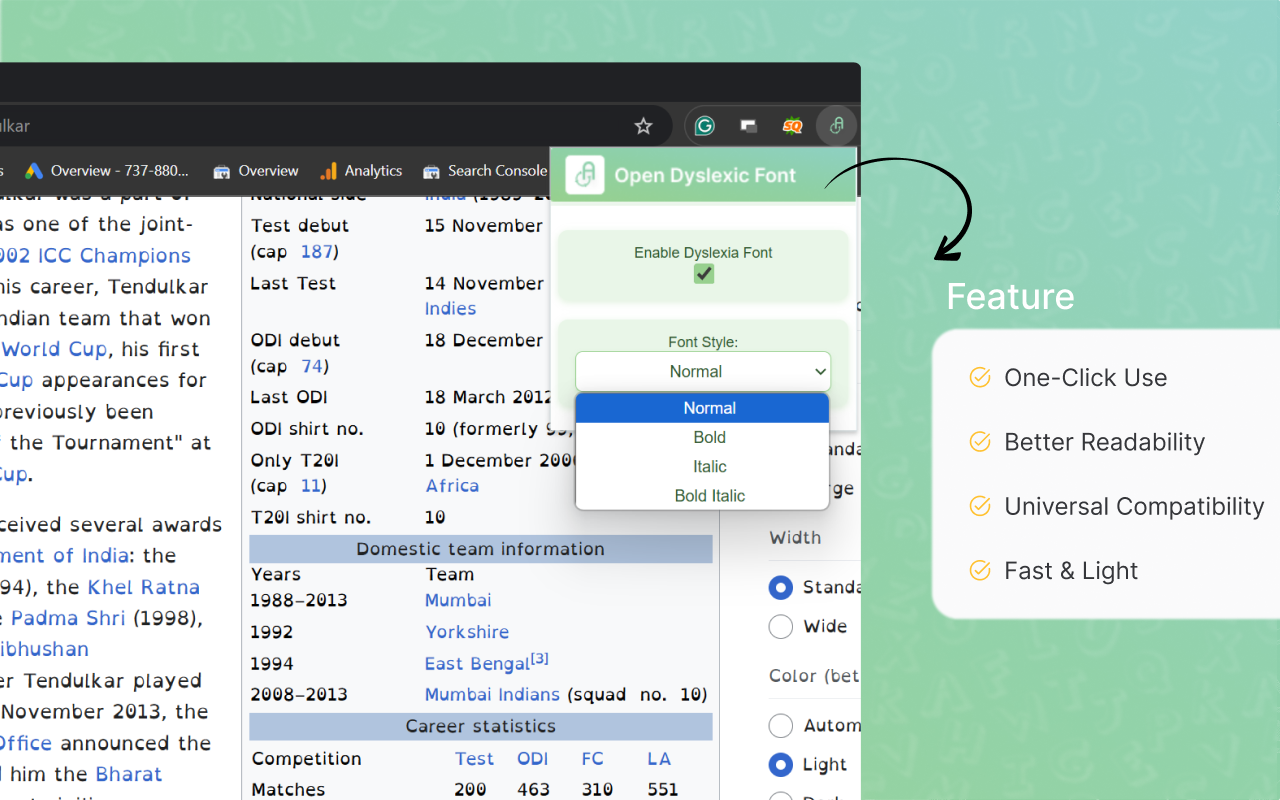Follow the Padma Shri link
Image resolution: width=1280 pixels, height=800 pixels.
[68, 618]
